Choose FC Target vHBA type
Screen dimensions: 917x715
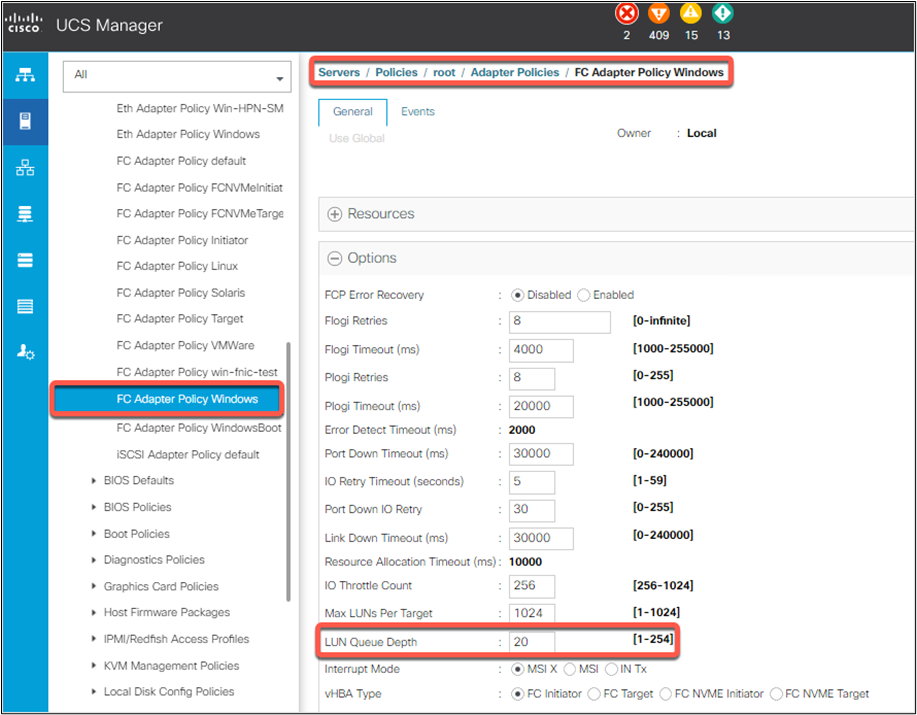tap(594, 694)
